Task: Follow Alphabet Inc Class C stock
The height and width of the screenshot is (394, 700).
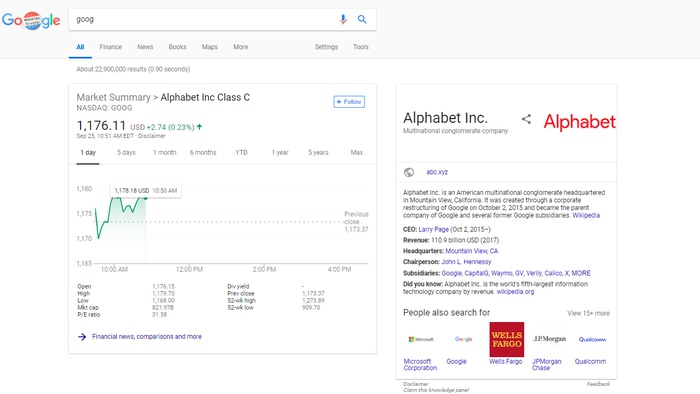Action: click(349, 102)
